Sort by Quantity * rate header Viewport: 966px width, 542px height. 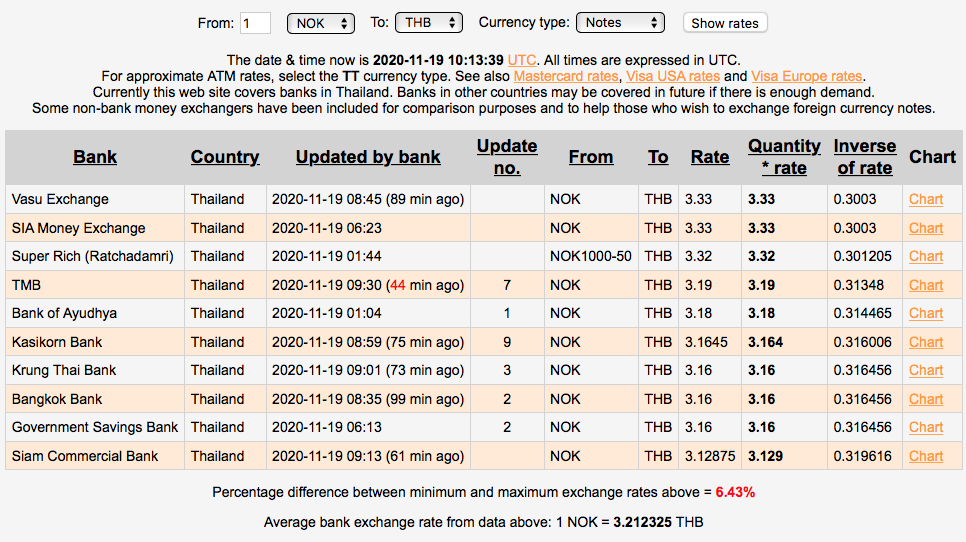784,157
